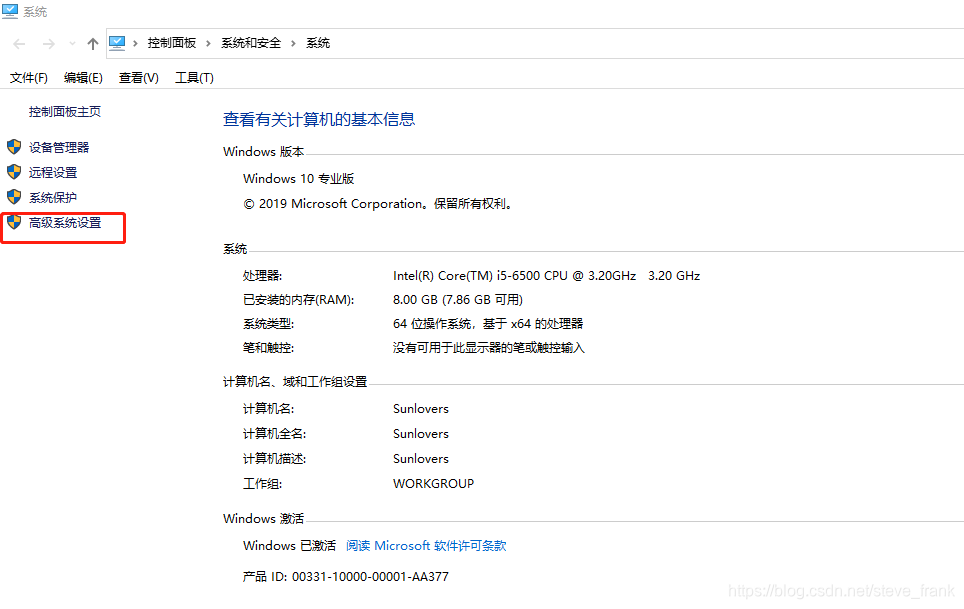The width and height of the screenshot is (964, 609).
Task: Open the 编辑(E) menu
Action: point(83,77)
